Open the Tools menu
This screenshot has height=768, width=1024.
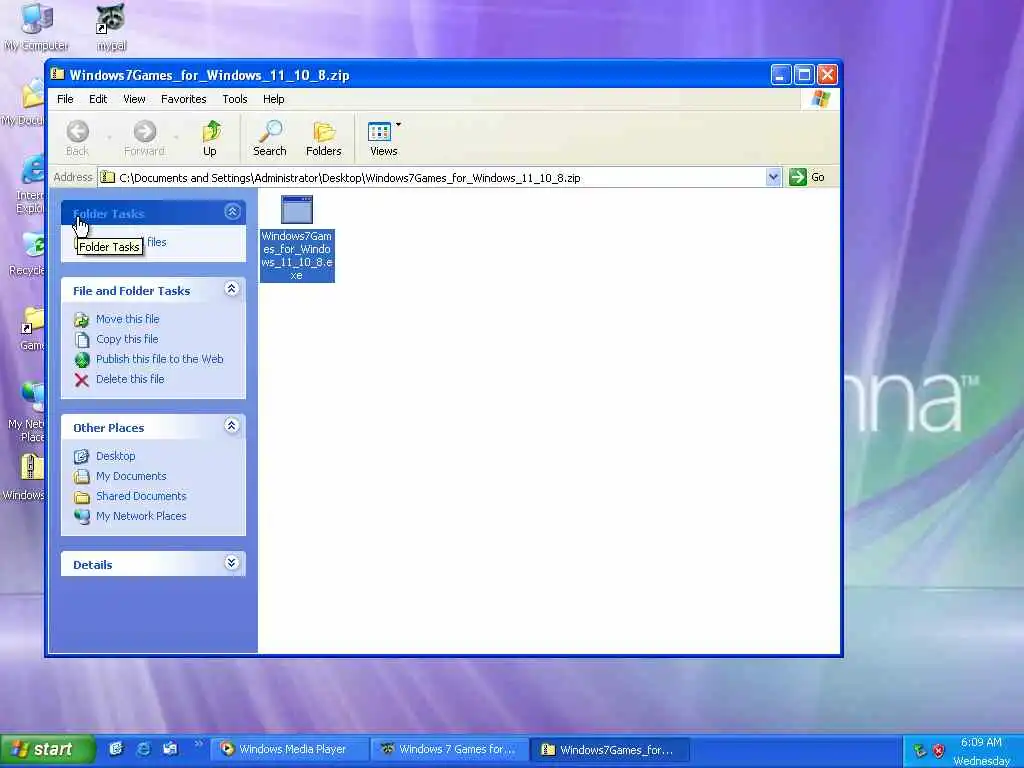[234, 99]
